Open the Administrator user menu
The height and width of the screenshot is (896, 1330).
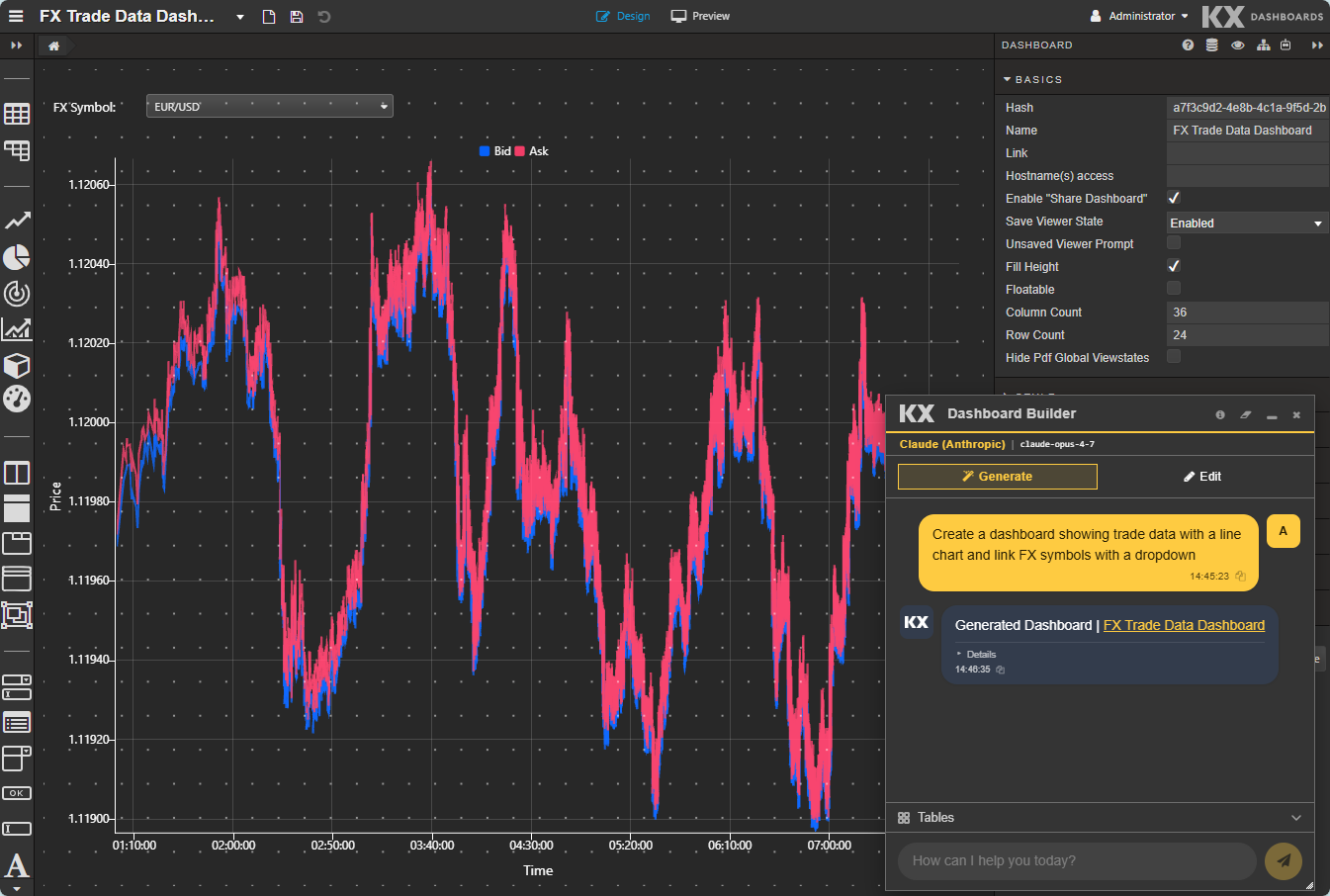1139,16
